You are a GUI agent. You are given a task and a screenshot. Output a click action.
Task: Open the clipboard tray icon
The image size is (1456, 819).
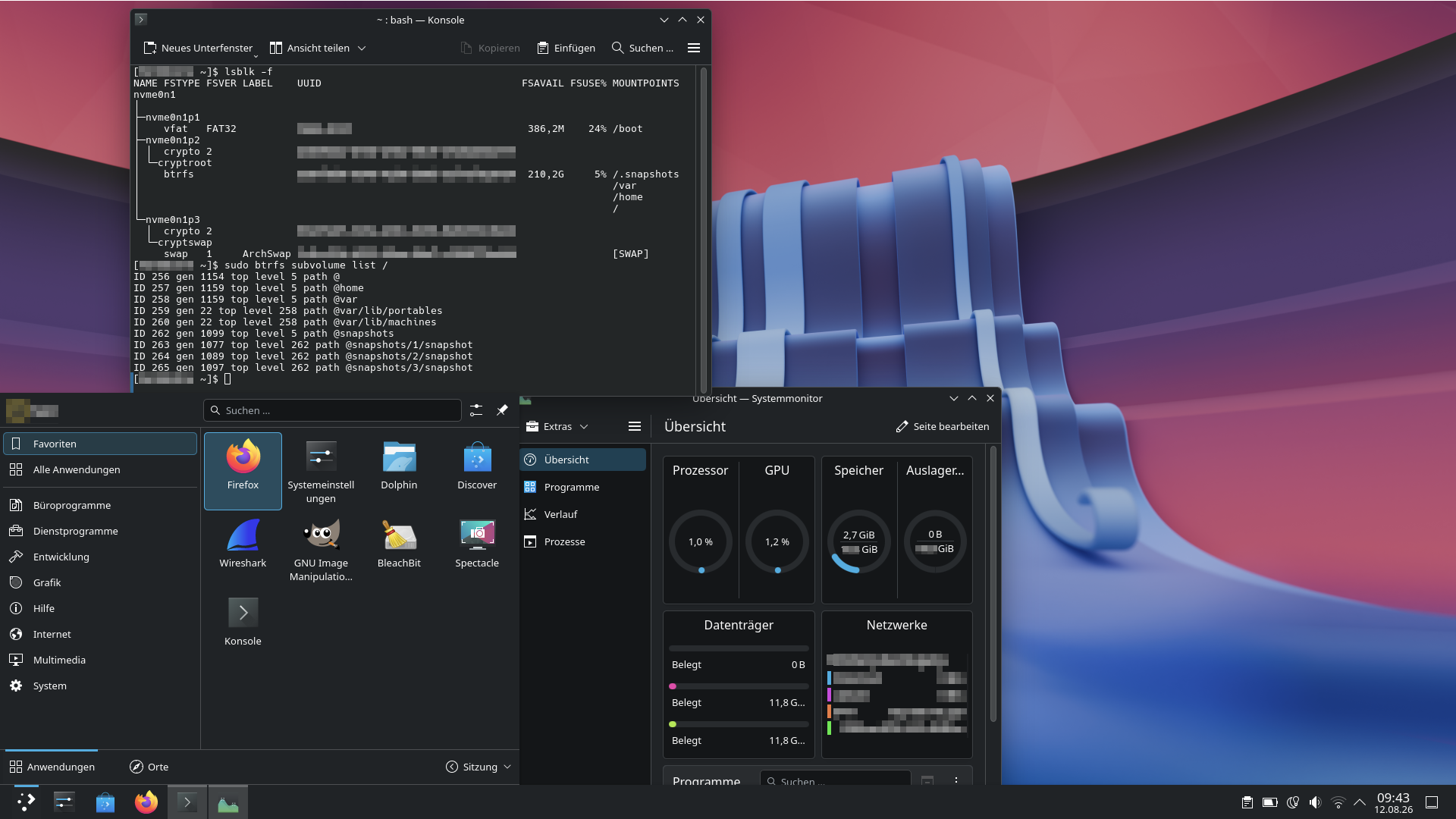[1247, 802]
